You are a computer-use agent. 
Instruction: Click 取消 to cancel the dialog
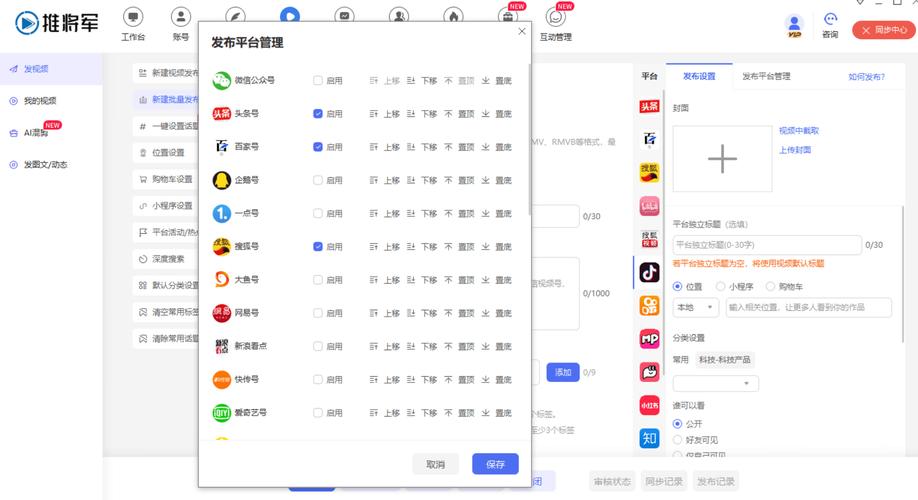pos(435,464)
